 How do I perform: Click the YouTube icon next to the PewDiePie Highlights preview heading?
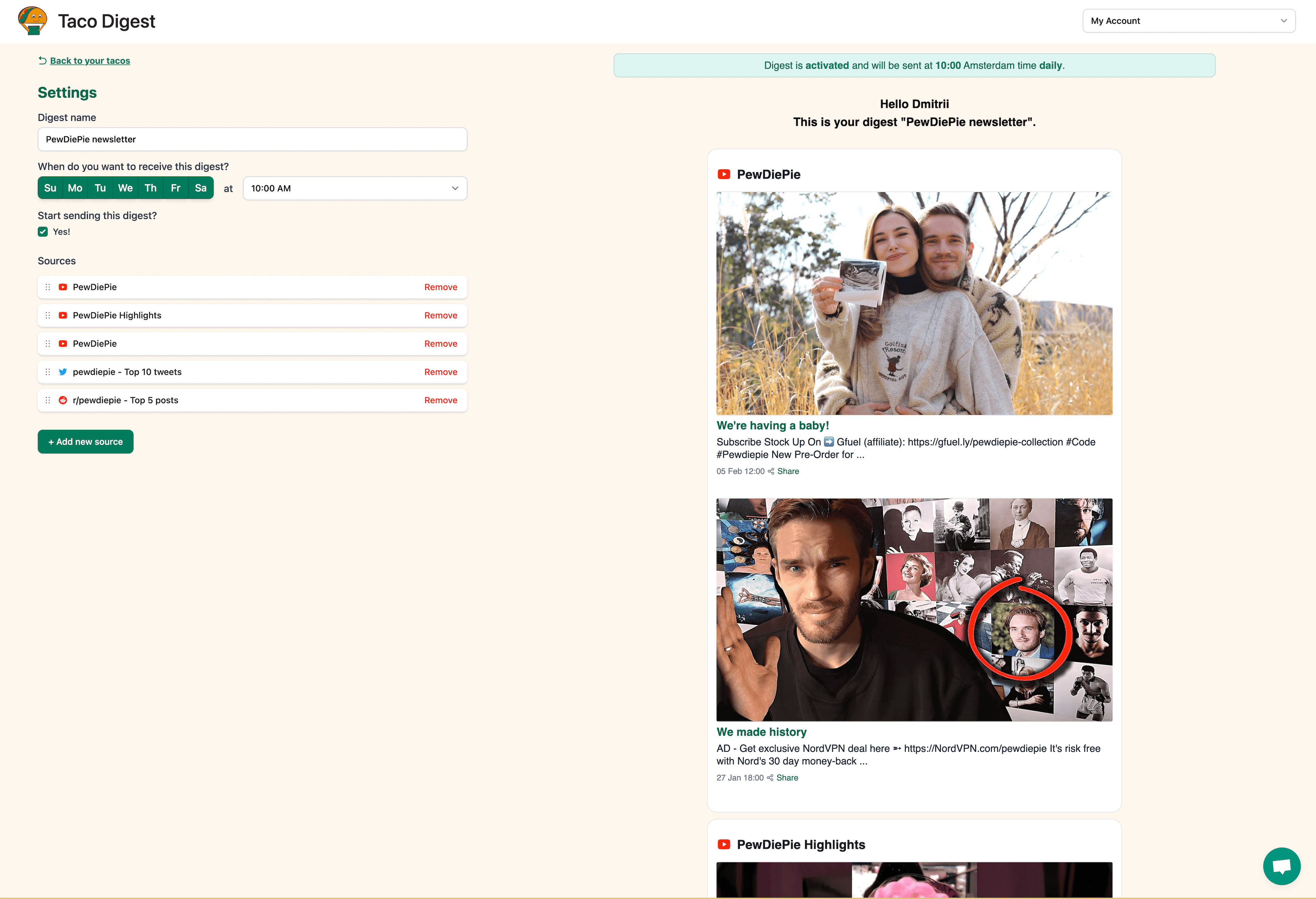[x=724, y=845]
